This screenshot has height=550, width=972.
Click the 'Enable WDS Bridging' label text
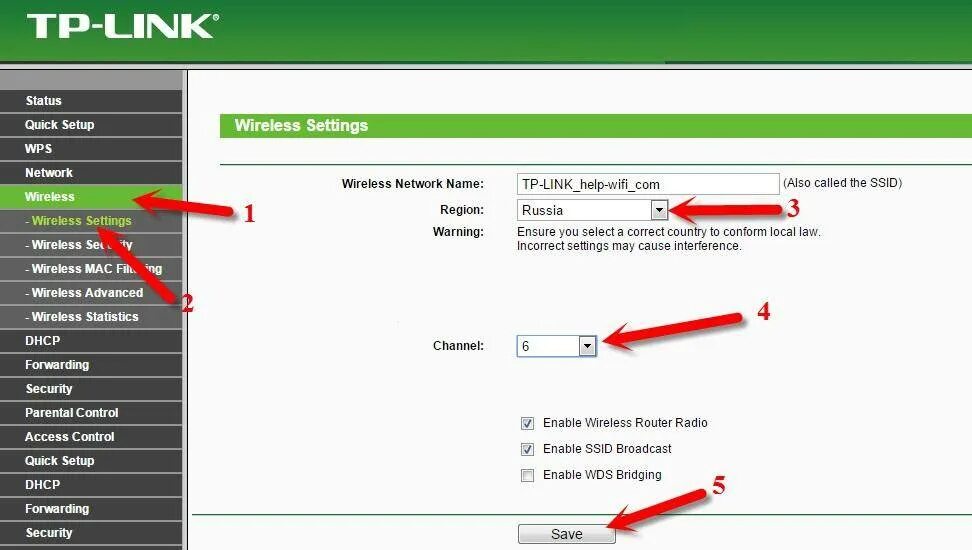coord(602,475)
